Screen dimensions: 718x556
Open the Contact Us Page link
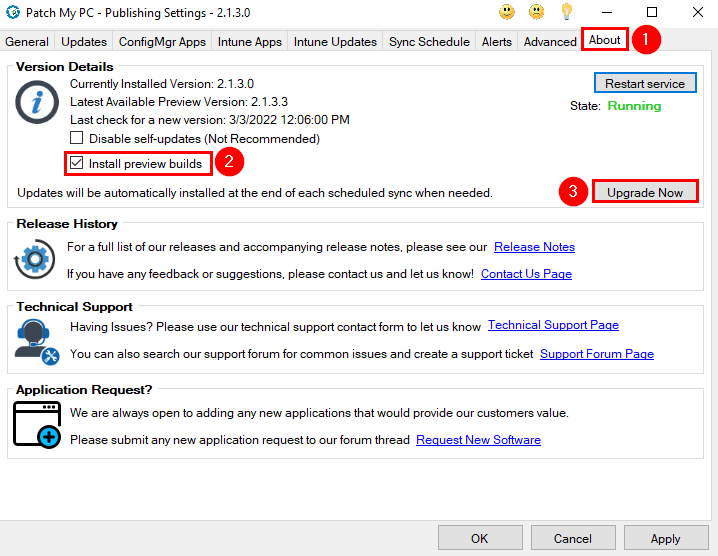click(526, 274)
